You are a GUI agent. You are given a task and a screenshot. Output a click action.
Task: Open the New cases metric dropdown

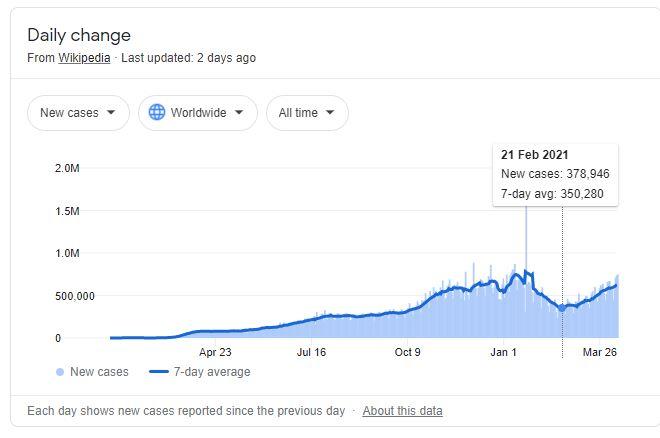coord(78,113)
